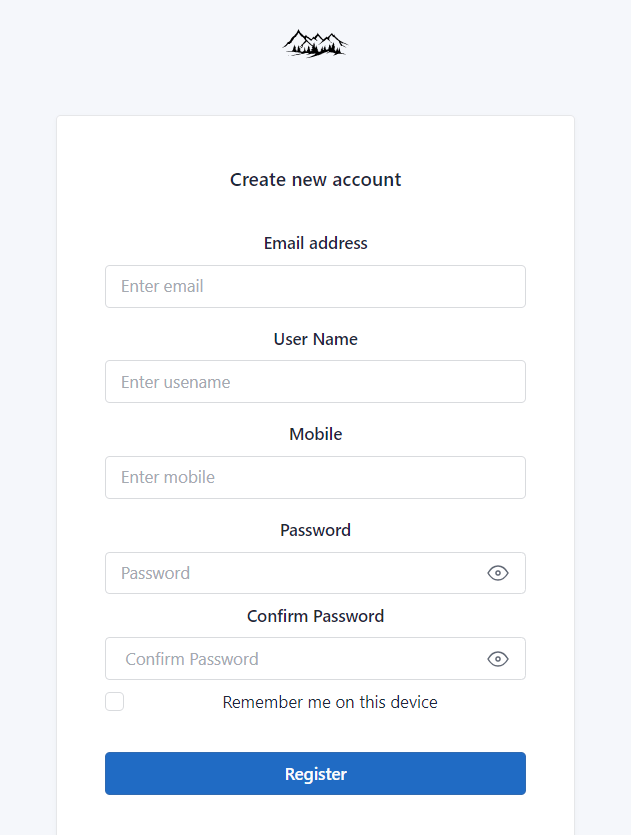Click into the Enter mobile field

coord(315,477)
